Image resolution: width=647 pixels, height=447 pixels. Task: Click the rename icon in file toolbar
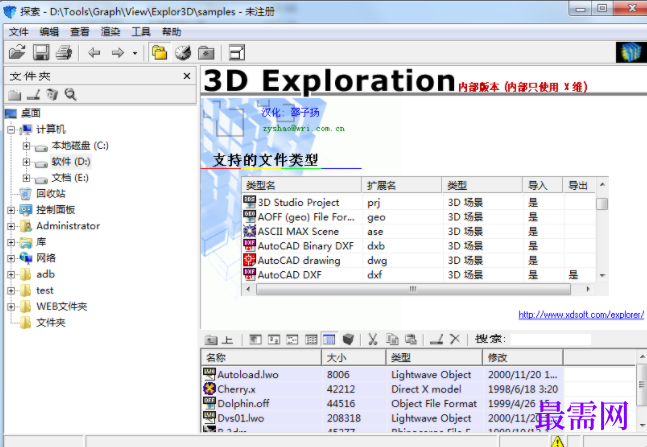436,339
